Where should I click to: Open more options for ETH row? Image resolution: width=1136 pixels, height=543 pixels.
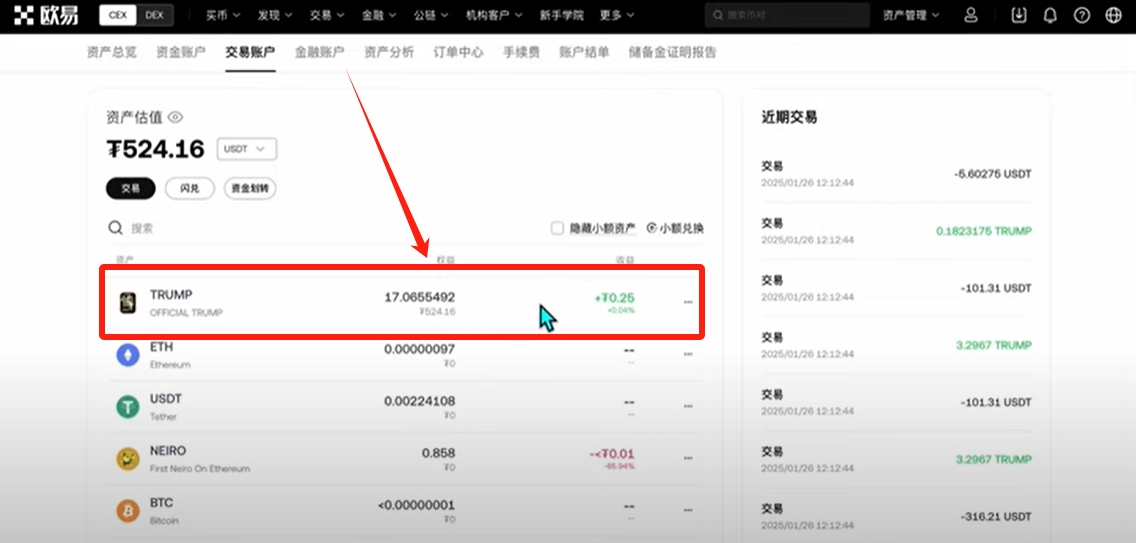(x=688, y=354)
